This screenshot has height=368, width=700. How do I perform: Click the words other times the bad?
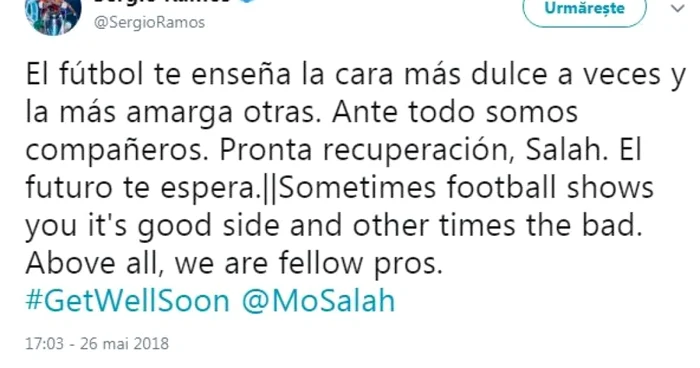(x=497, y=225)
